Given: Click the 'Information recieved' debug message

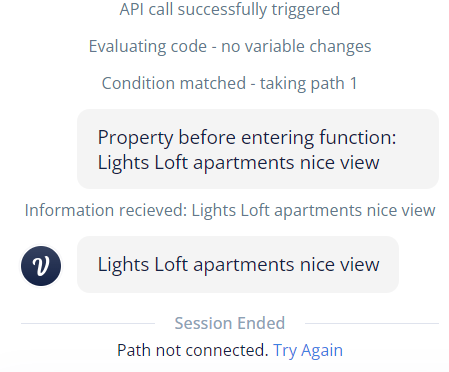Looking at the screenshot, I should (230, 211).
